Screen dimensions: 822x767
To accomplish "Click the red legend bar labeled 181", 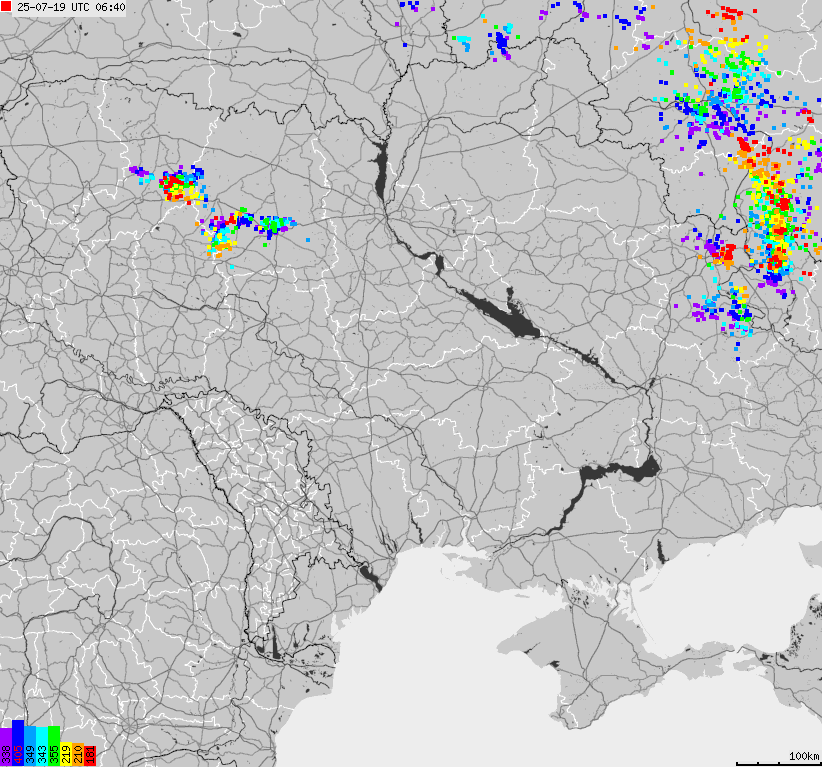I will coord(90,756).
